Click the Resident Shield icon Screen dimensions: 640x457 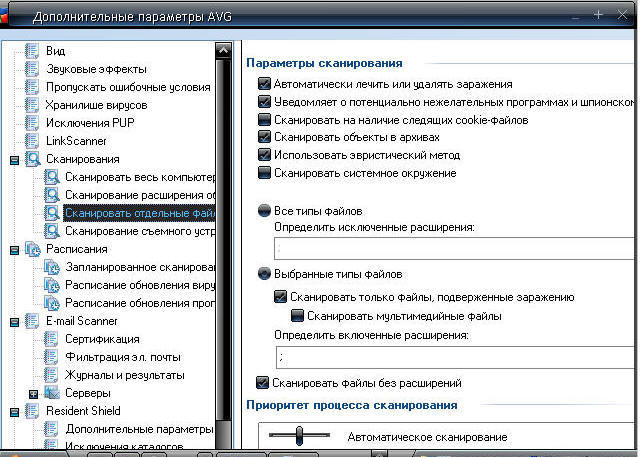pos(32,411)
